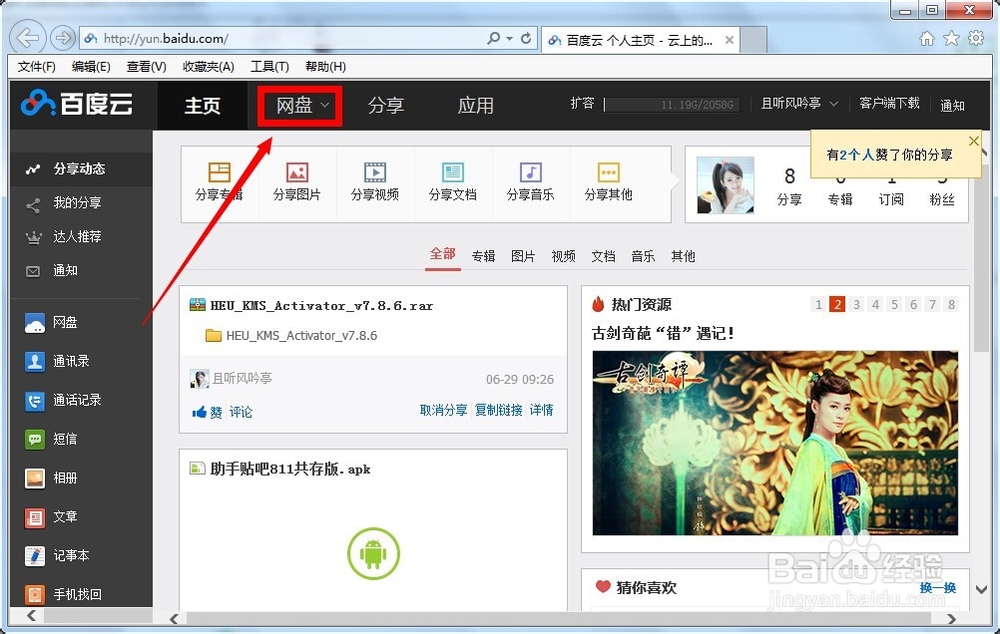Open the 相册 (album) sidebar icon
1000x634 pixels.
click(x=60, y=478)
